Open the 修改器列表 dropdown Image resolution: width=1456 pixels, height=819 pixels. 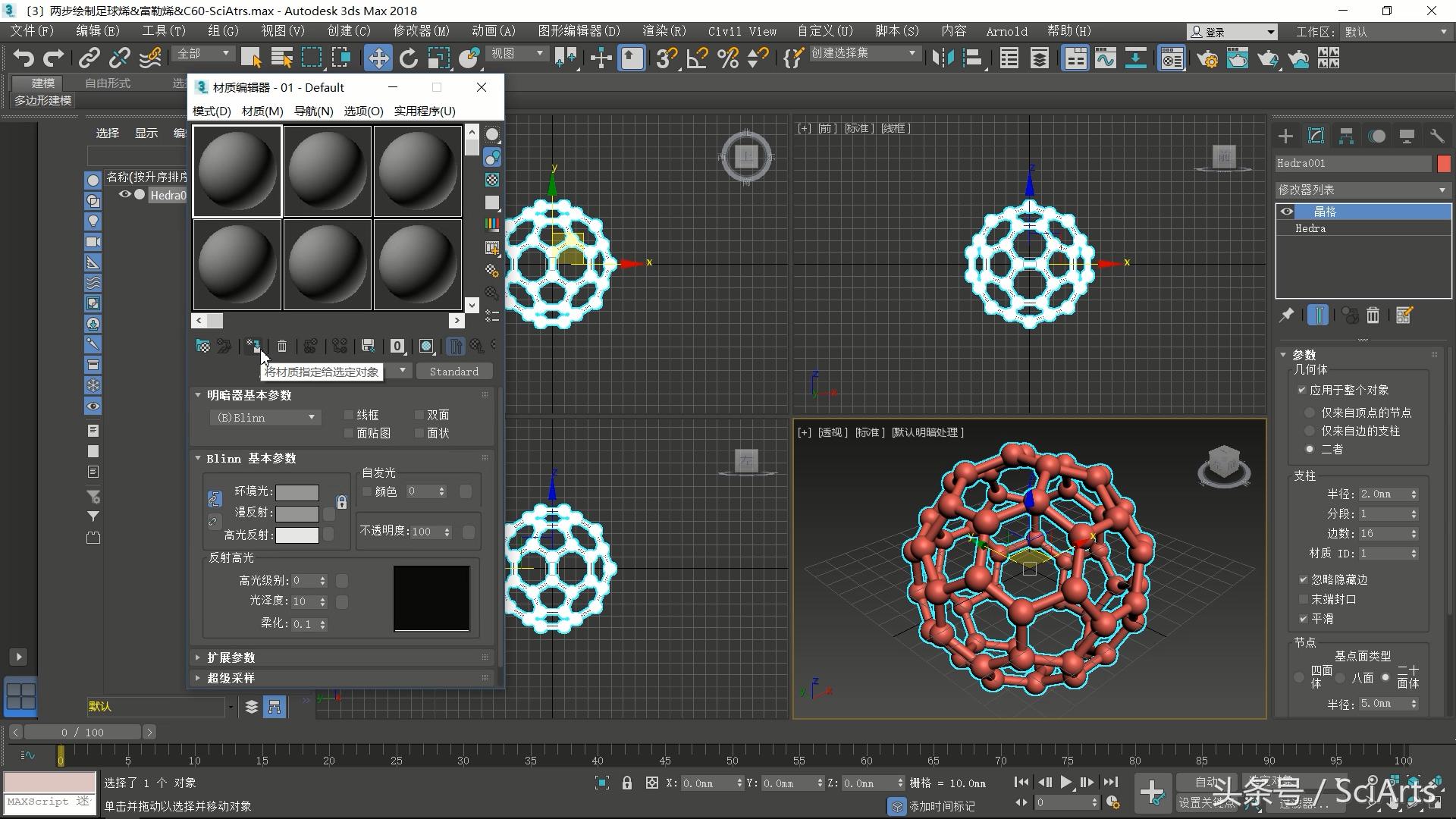tap(1363, 190)
